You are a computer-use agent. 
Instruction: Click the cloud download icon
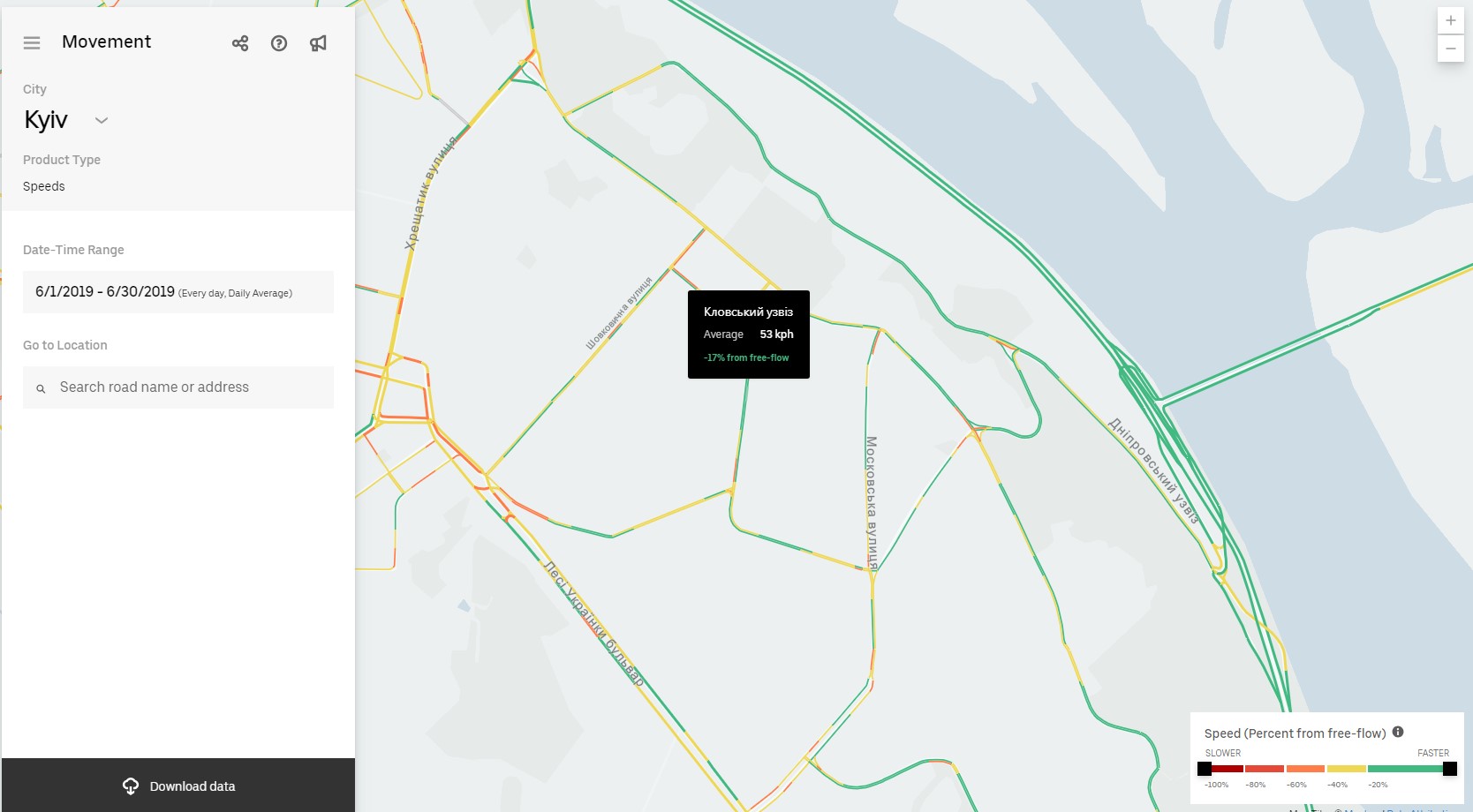pos(131,786)
